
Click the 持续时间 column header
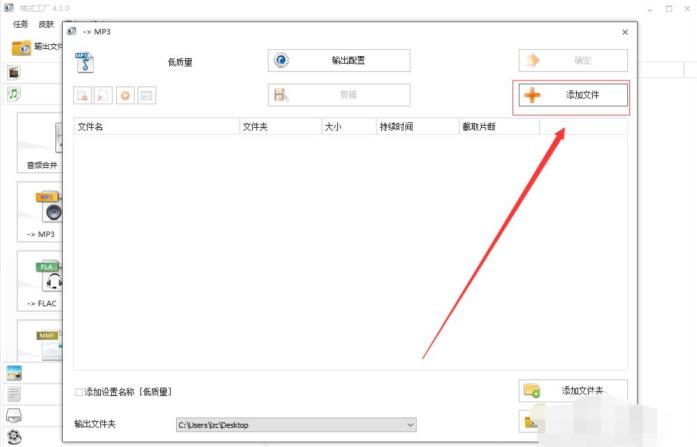417,127
